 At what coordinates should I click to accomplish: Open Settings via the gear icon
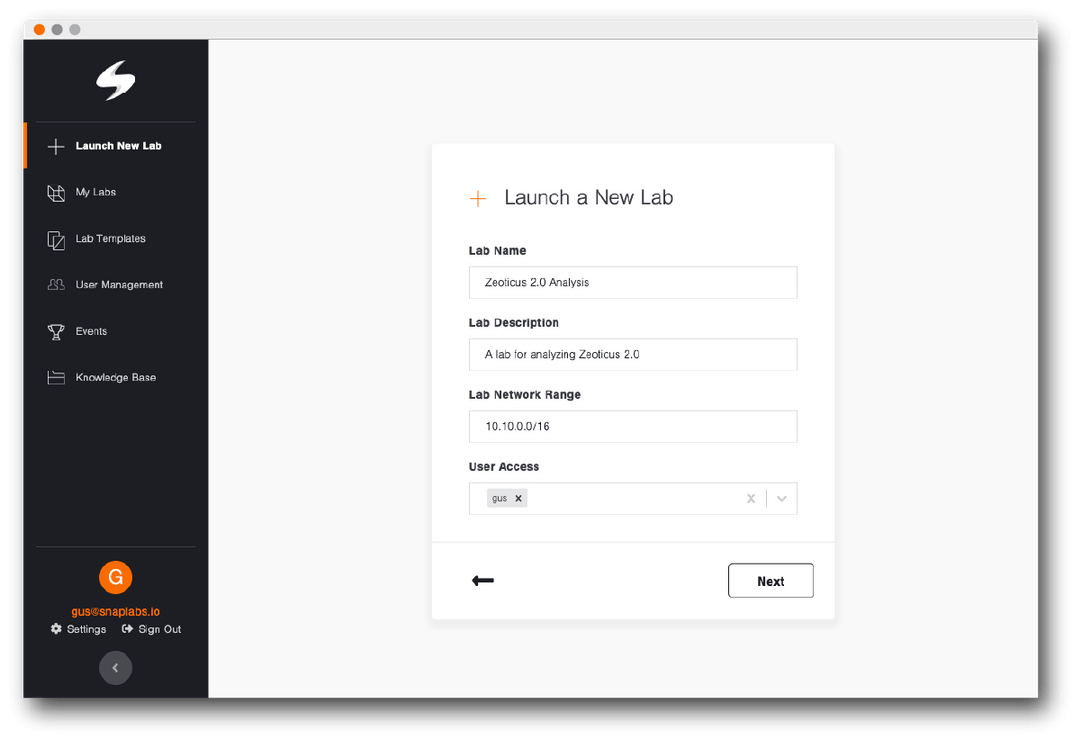56,629
